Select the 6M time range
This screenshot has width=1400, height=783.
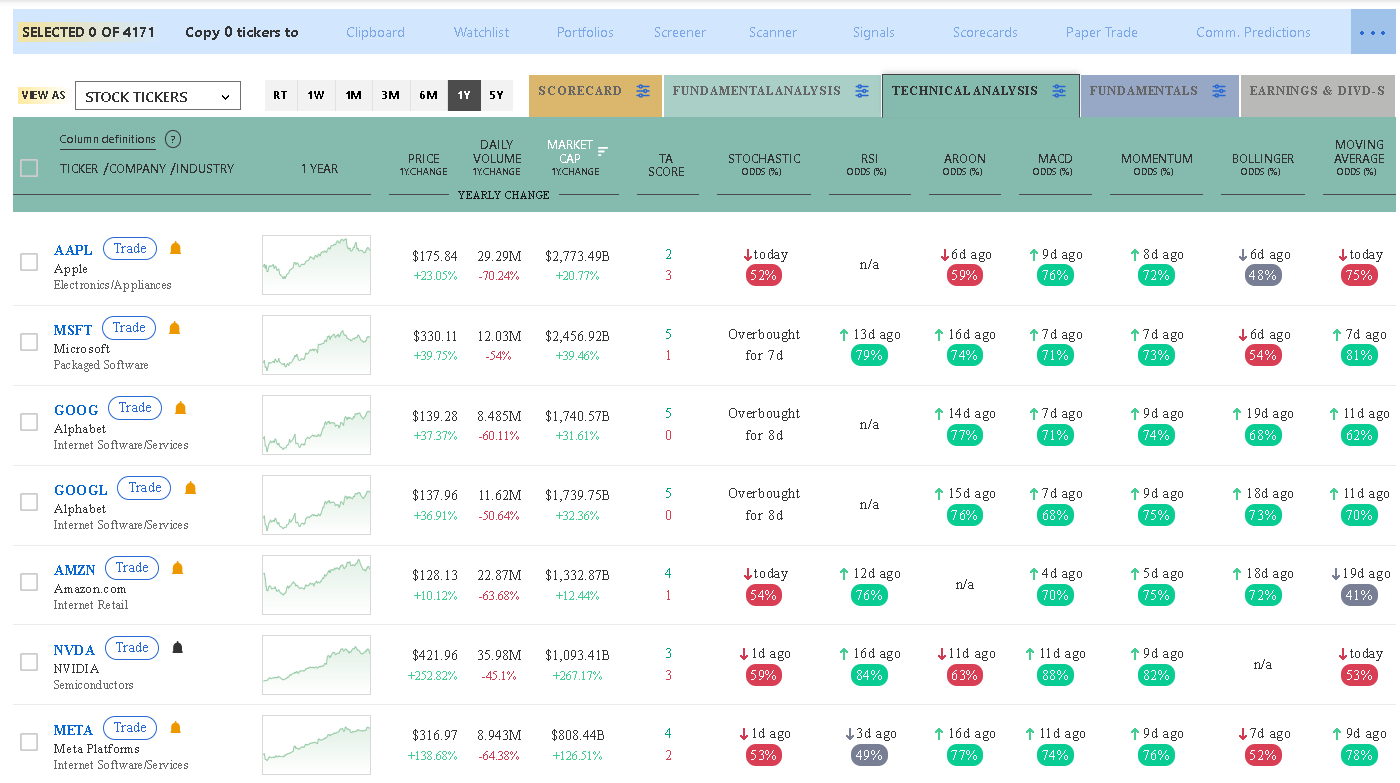pyautogui.click(x=428, y=96)
